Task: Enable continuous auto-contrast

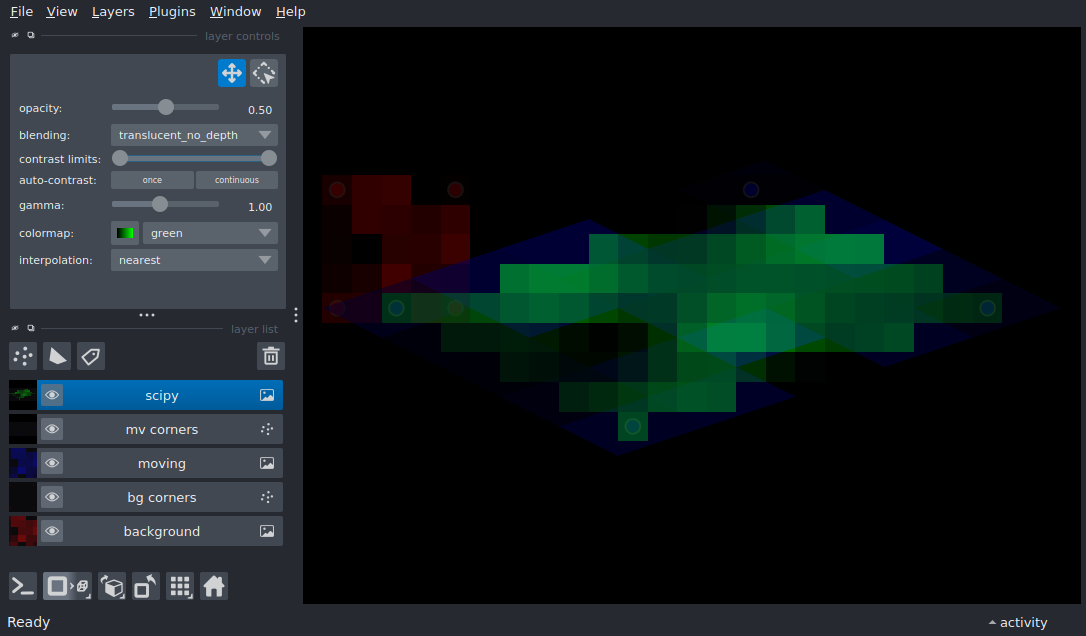Action: point(237,179)
